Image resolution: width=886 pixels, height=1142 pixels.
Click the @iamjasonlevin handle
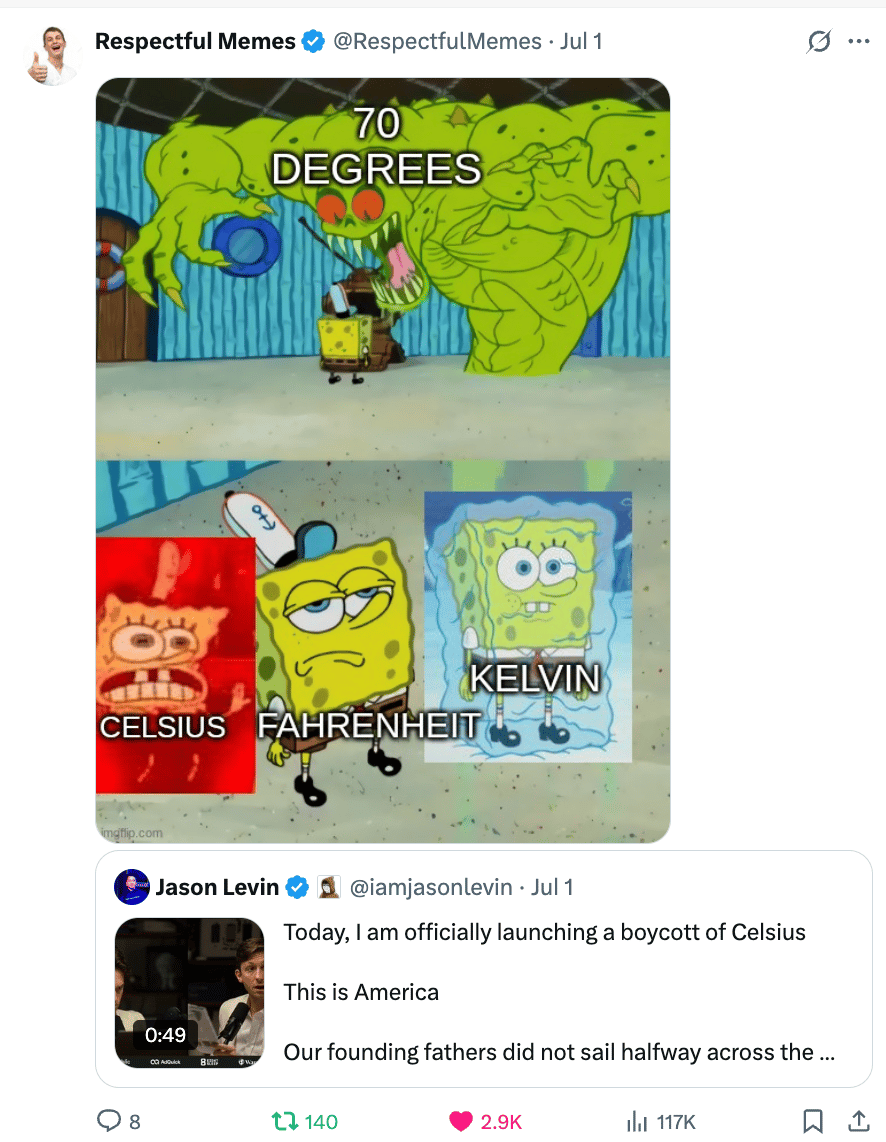[x=431, y=887]
